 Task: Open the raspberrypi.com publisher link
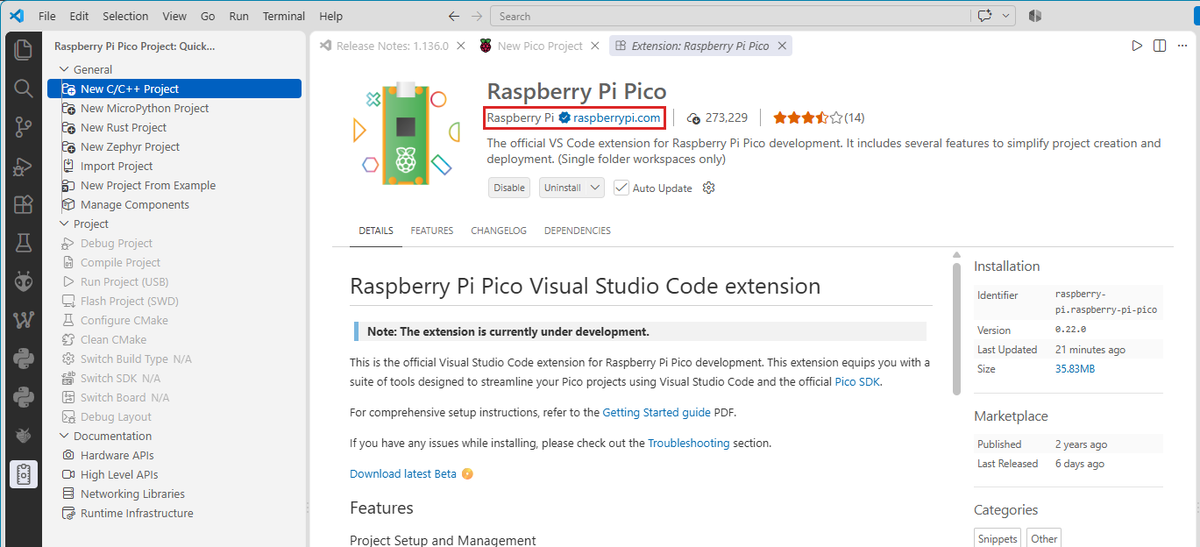pyautogui.click(x=617, y=118)
